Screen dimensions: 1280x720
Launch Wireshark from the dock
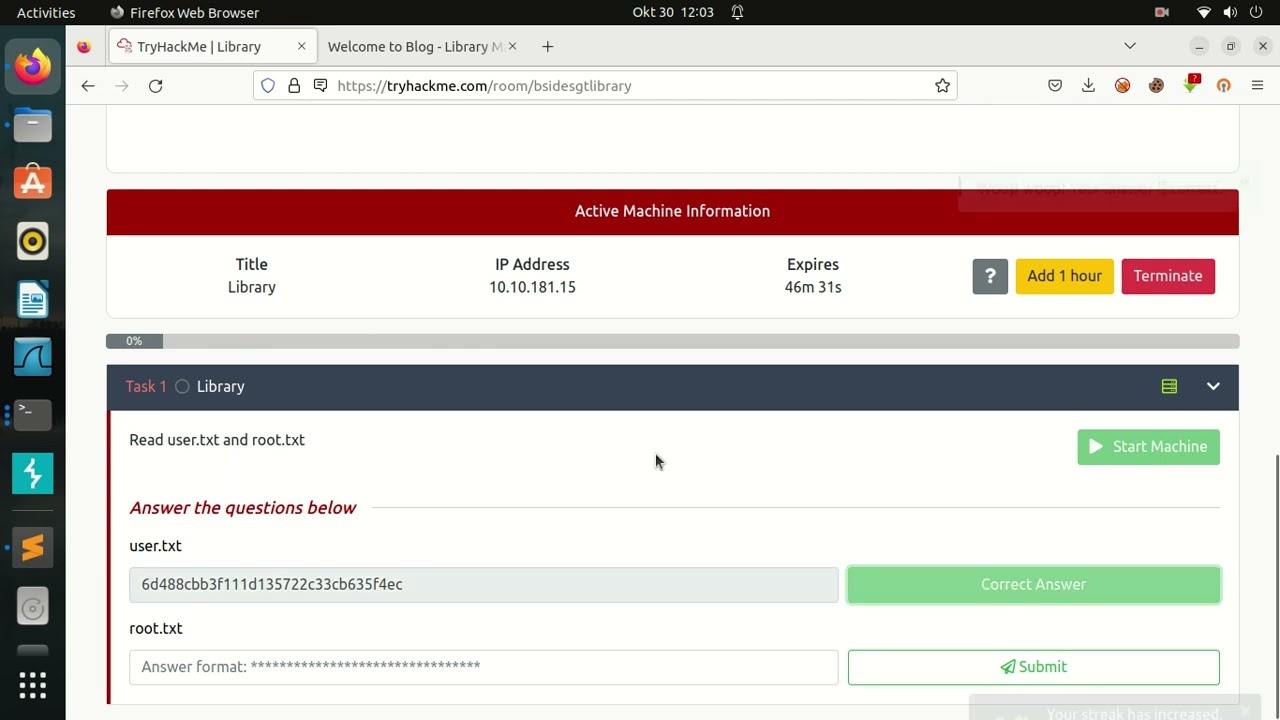pyautogui.click(x=32, y=357)
